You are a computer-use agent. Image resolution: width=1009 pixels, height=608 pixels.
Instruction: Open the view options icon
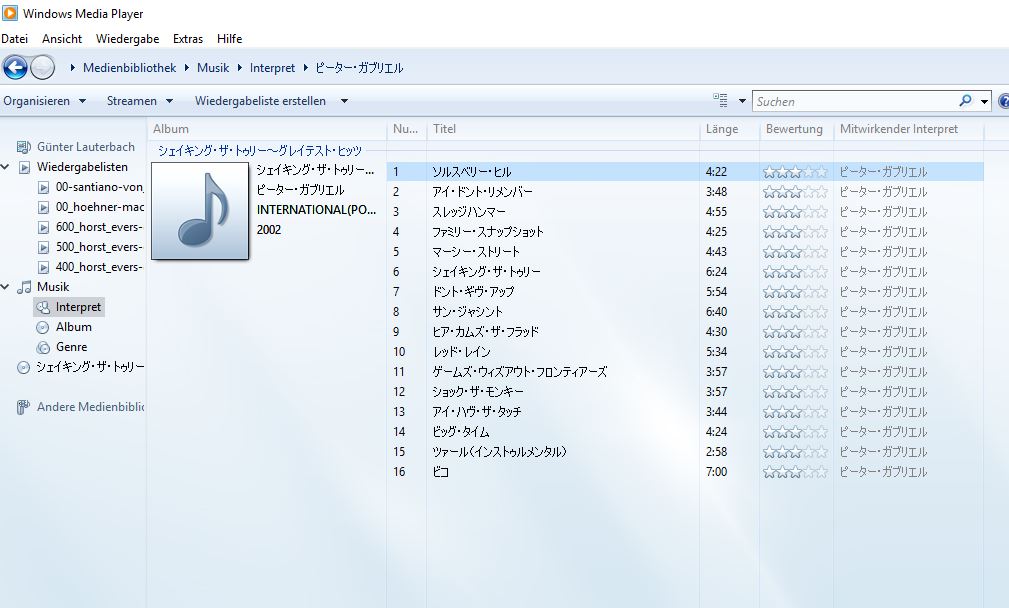[720, 100]
